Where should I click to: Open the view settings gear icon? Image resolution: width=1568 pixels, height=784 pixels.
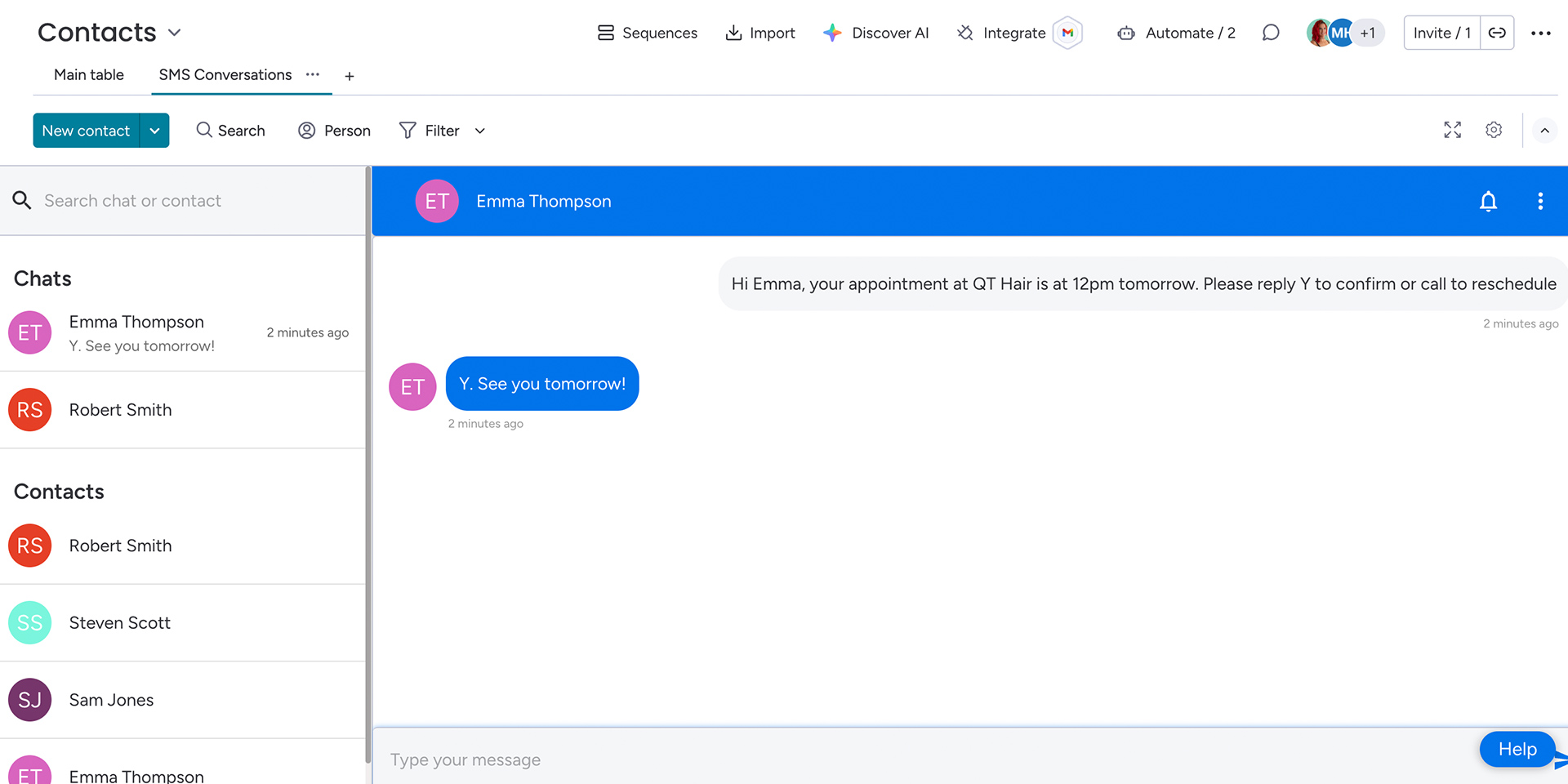[x=1493, y=130]
